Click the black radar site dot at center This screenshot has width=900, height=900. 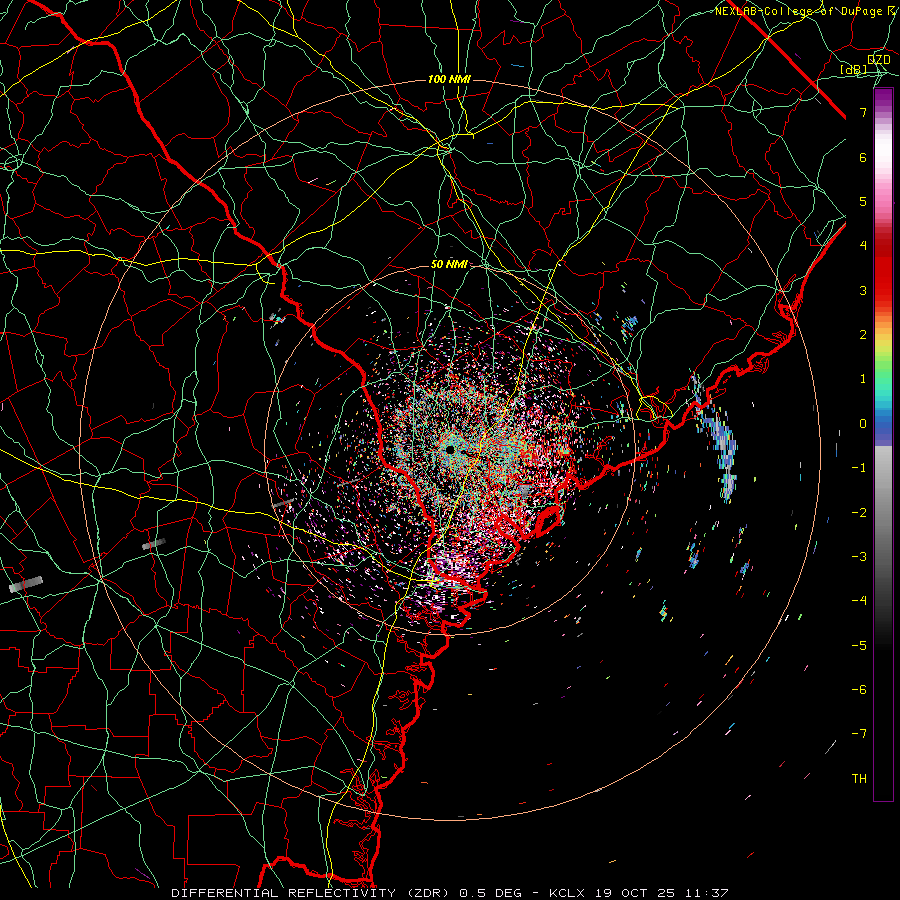tap(451, 449)
